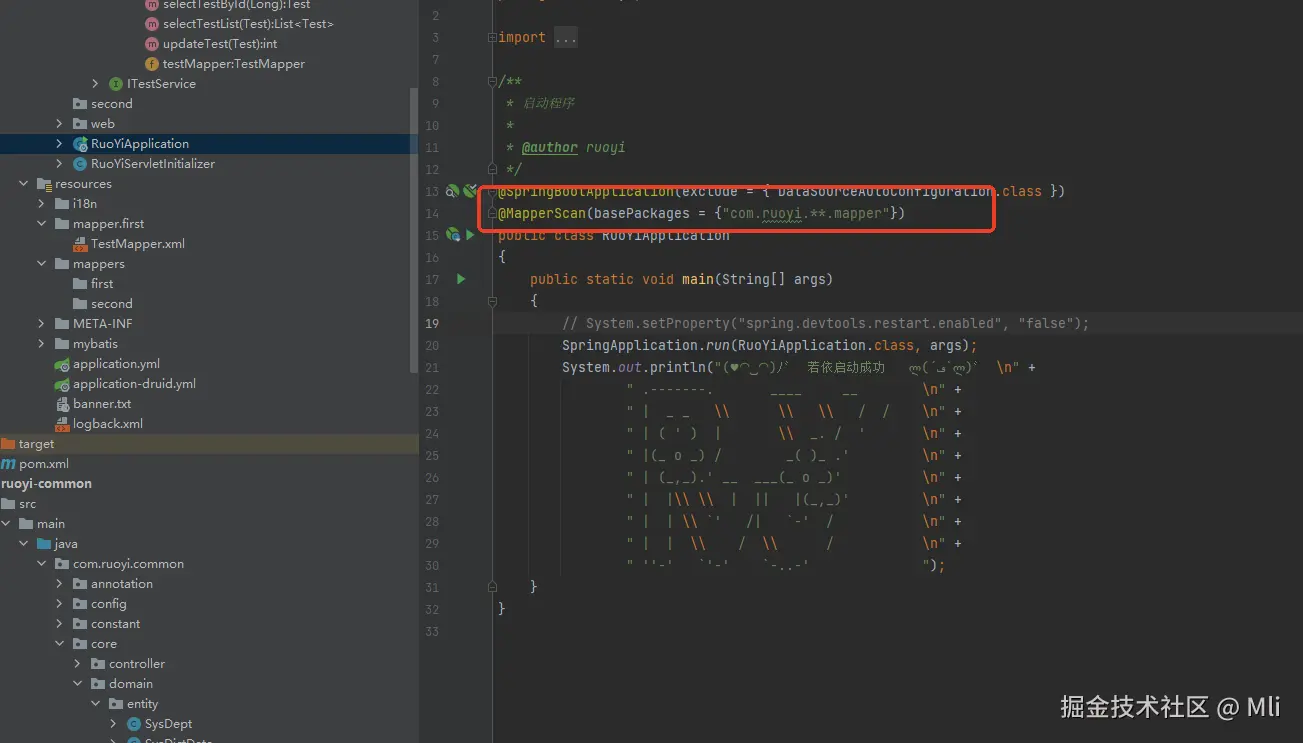
Task: Click the commented System.setProperty line
Action: 825,323
